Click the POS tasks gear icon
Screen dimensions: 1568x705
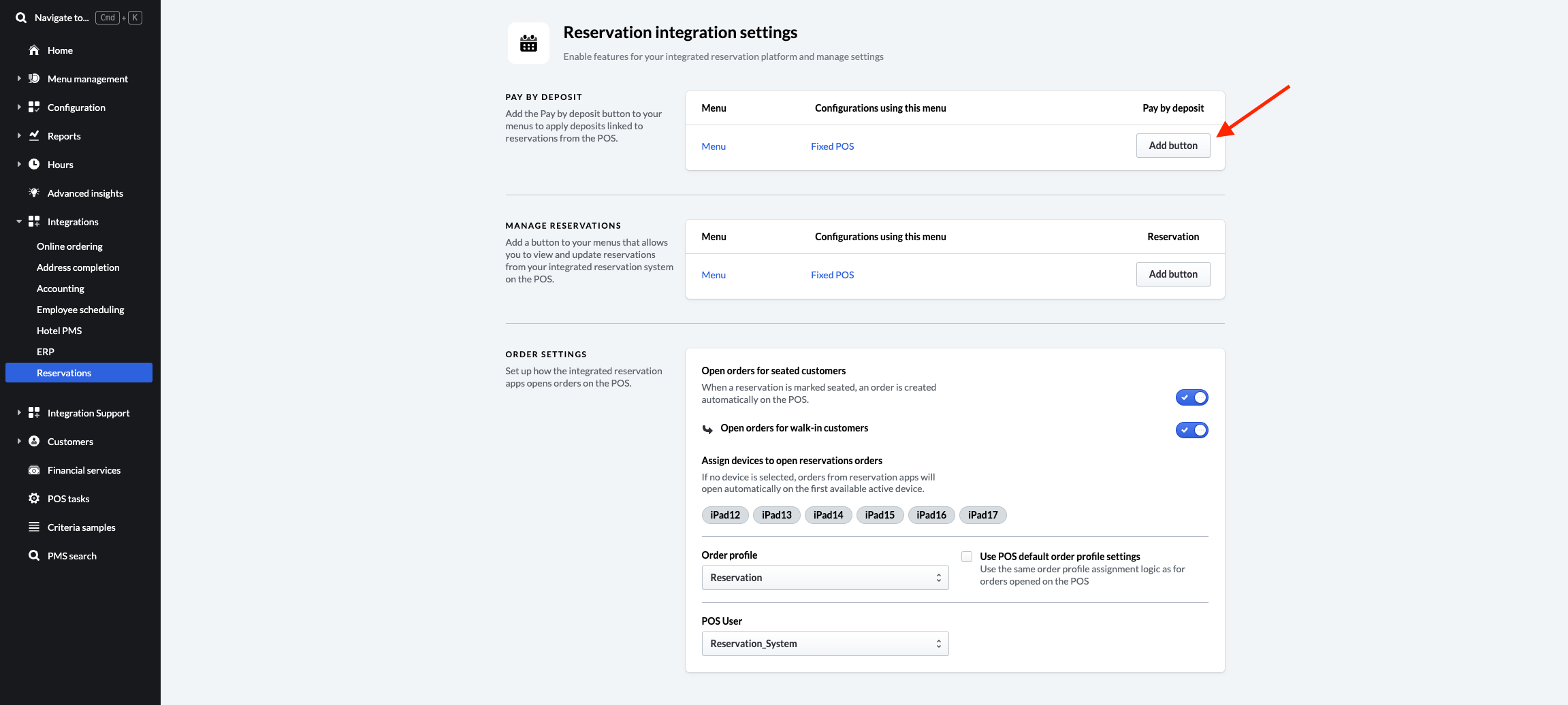(x=34, y=499)
